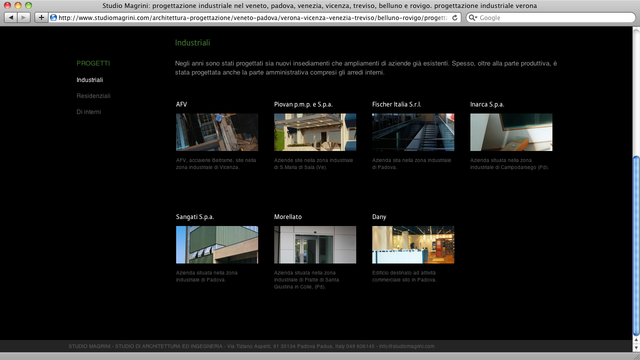The width and height of the screenshot is (640, 360).
Task: Open the AFV project thumbnail
Action: (x=217, y=132)
